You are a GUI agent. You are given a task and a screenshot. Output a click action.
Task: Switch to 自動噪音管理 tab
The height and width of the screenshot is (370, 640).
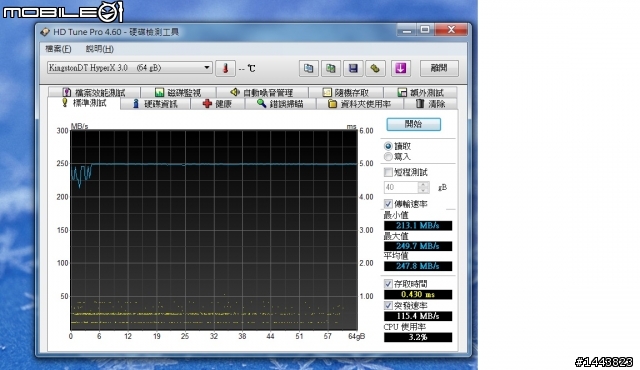(x=262, y=93)
